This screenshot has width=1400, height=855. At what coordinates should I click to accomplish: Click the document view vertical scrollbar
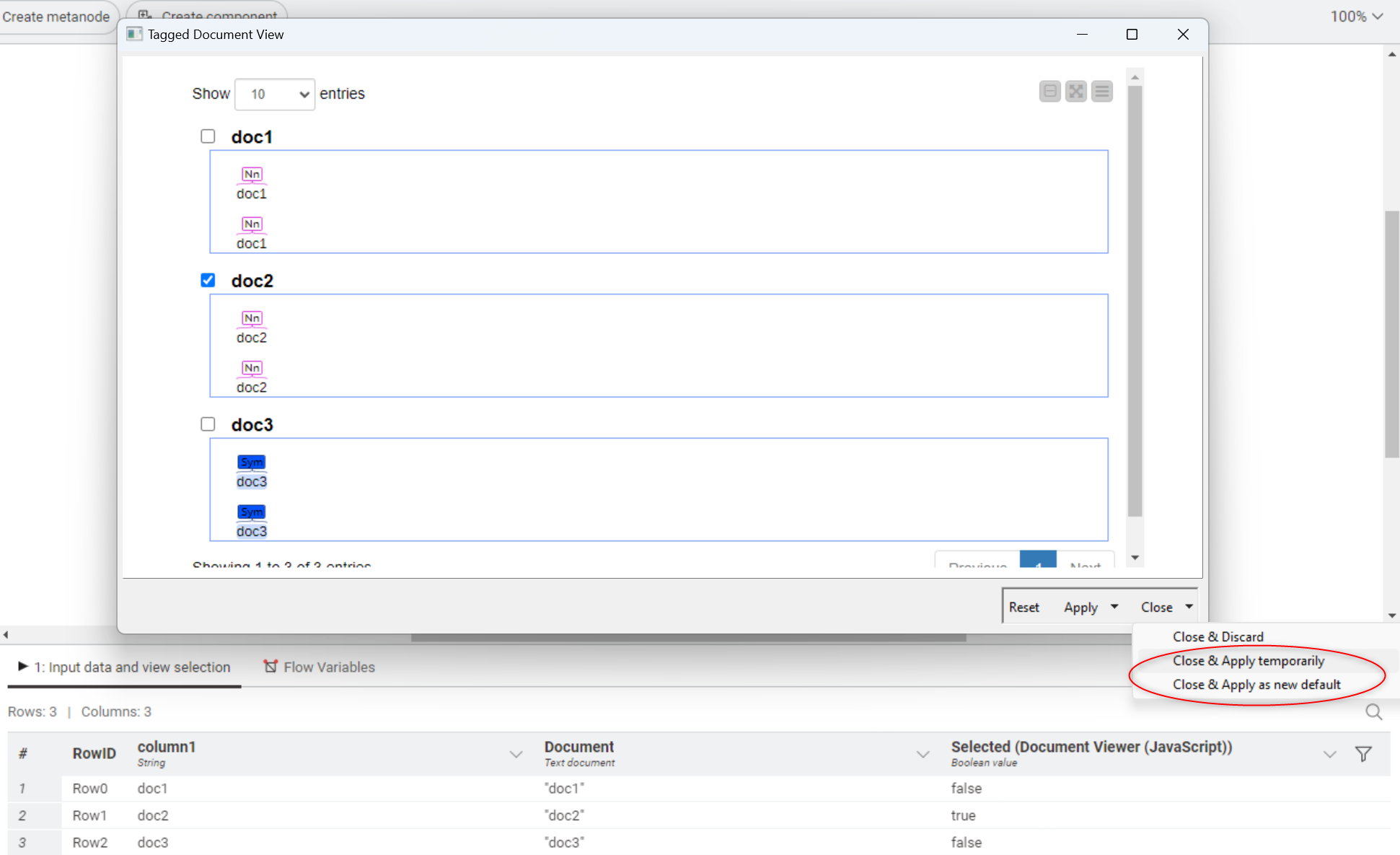pyautogui.click(x=1135, y=303)
